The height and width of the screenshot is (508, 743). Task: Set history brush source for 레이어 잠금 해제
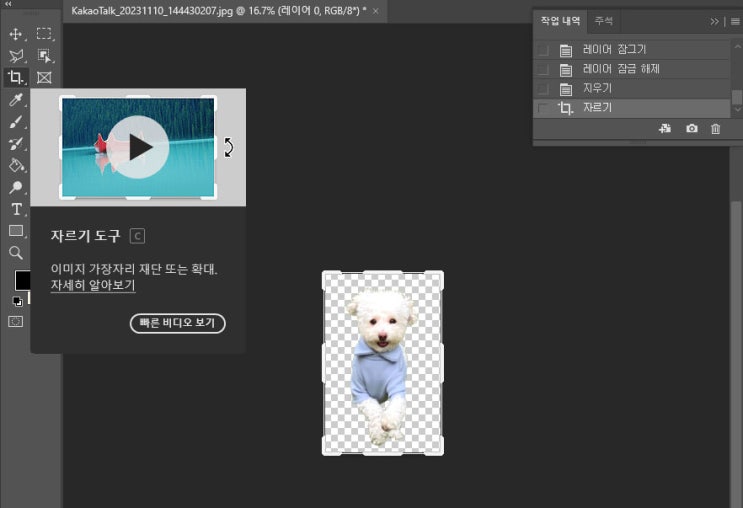point(544,69)
